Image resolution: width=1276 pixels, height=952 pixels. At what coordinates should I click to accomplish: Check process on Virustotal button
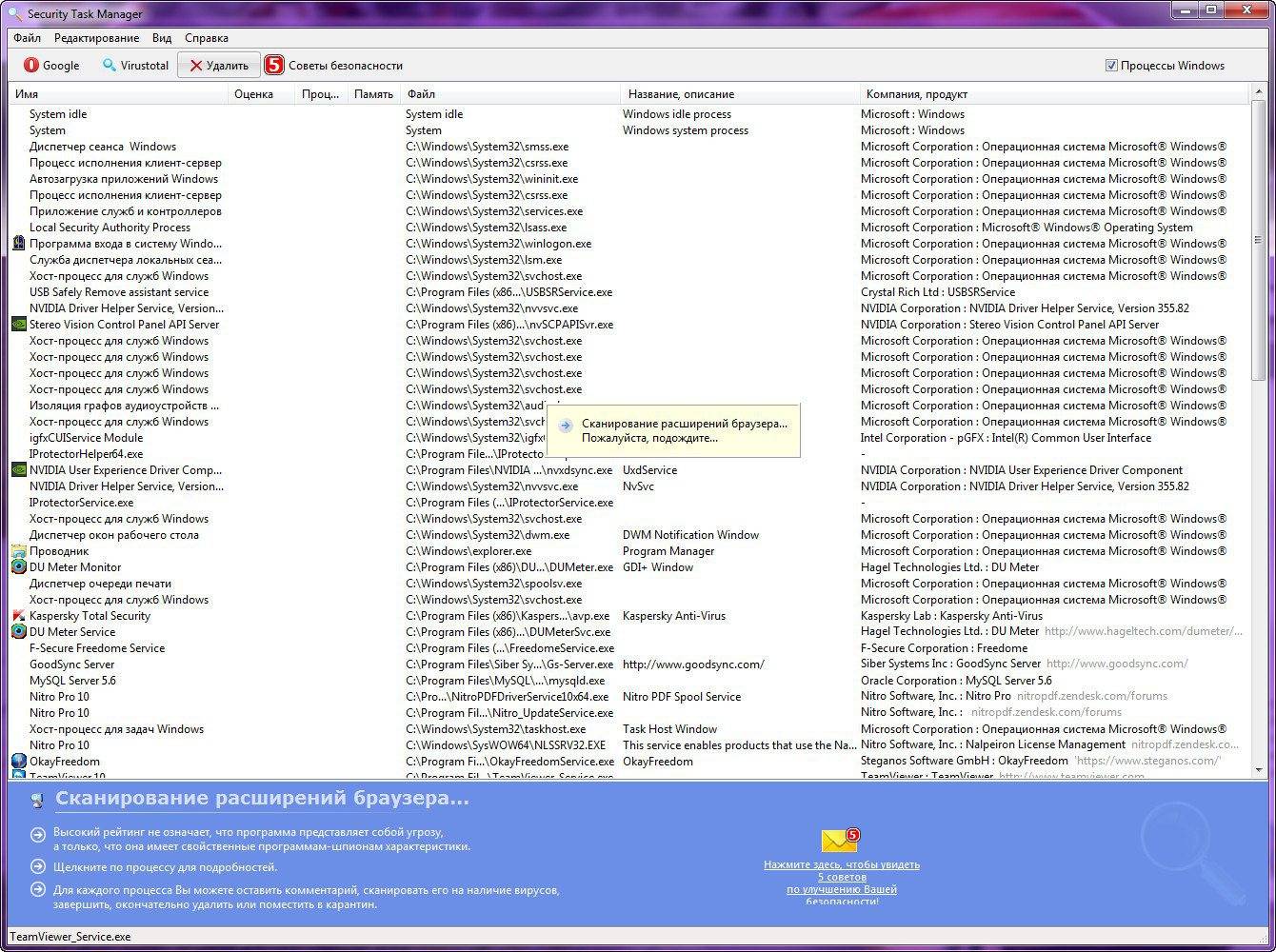(x=135, y=66)
